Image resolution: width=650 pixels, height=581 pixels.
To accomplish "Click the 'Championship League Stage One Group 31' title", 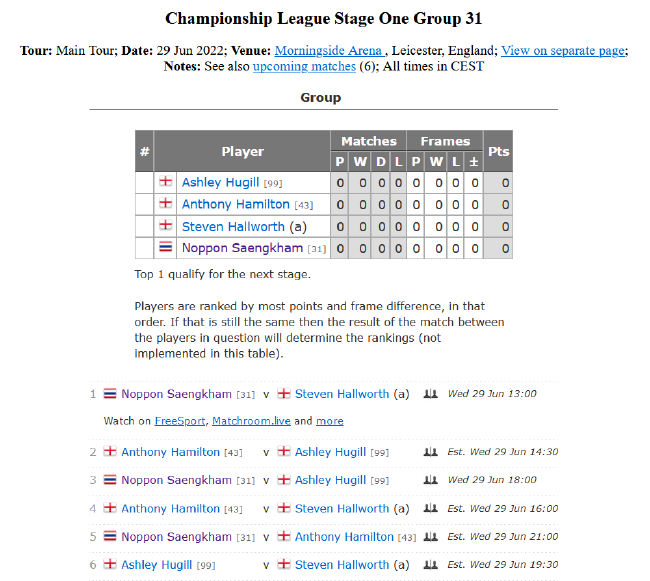I will (x=323, y=19).
